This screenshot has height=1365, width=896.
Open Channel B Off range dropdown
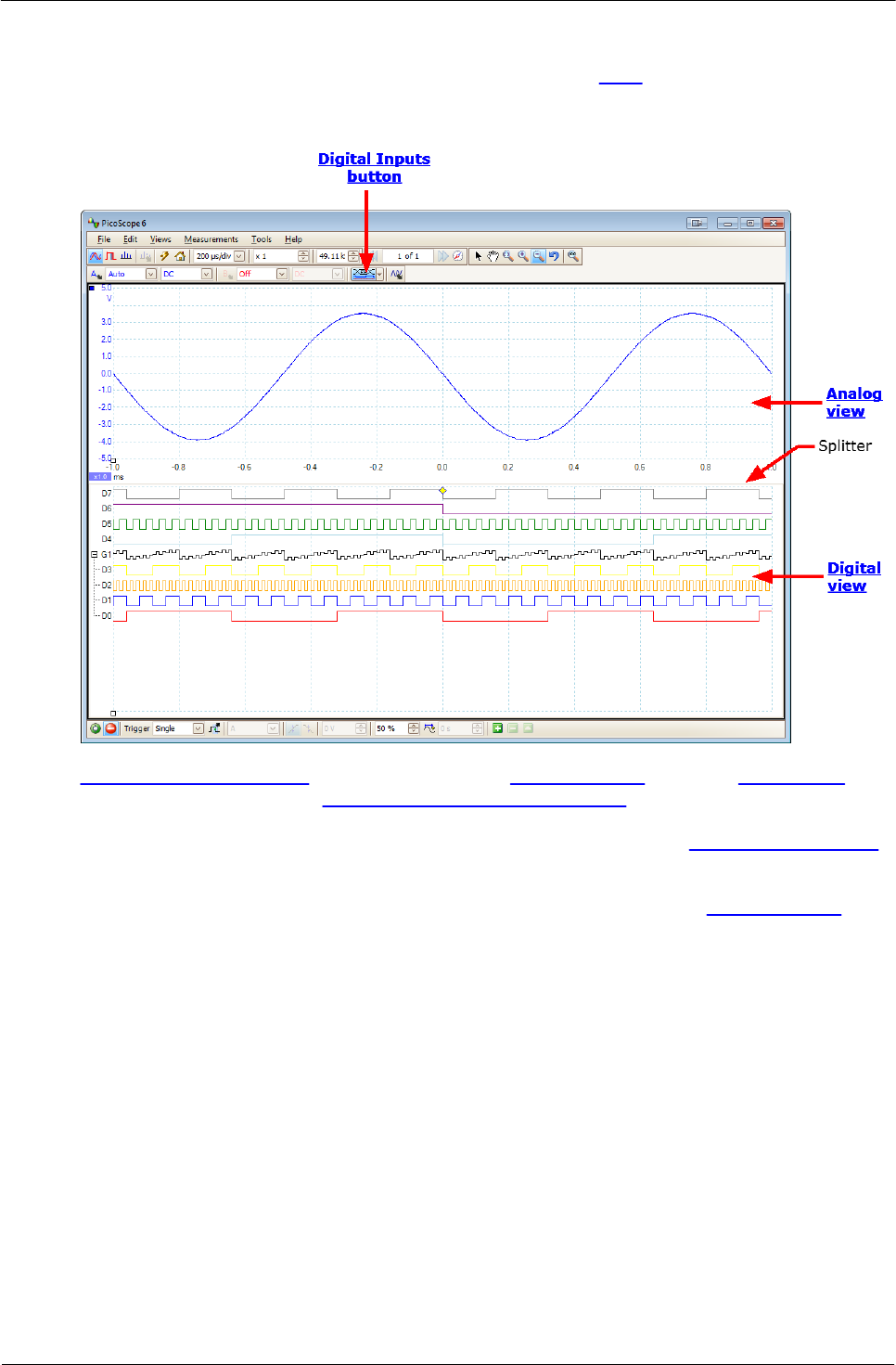pos(281,274)
